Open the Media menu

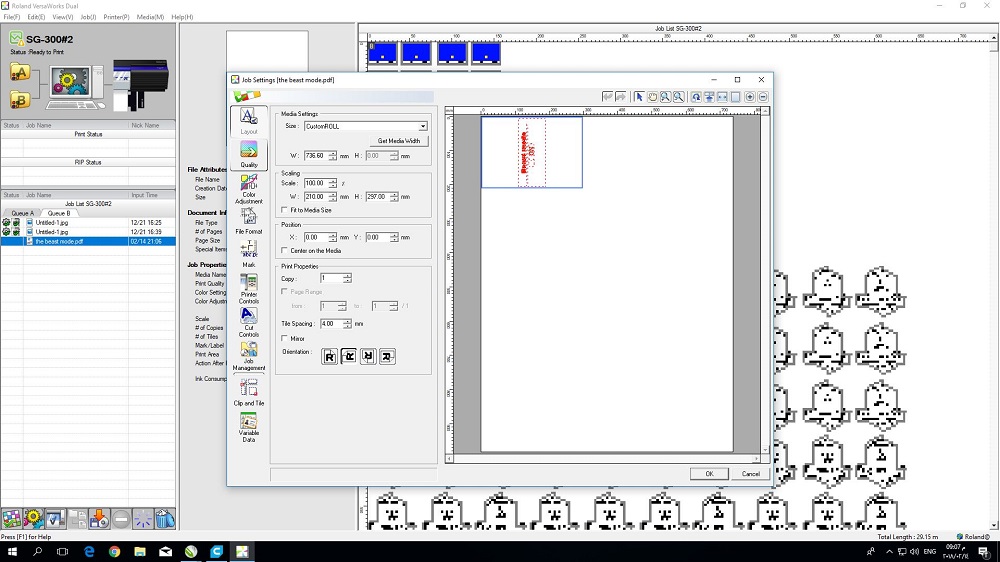click(x=150, y=17)
